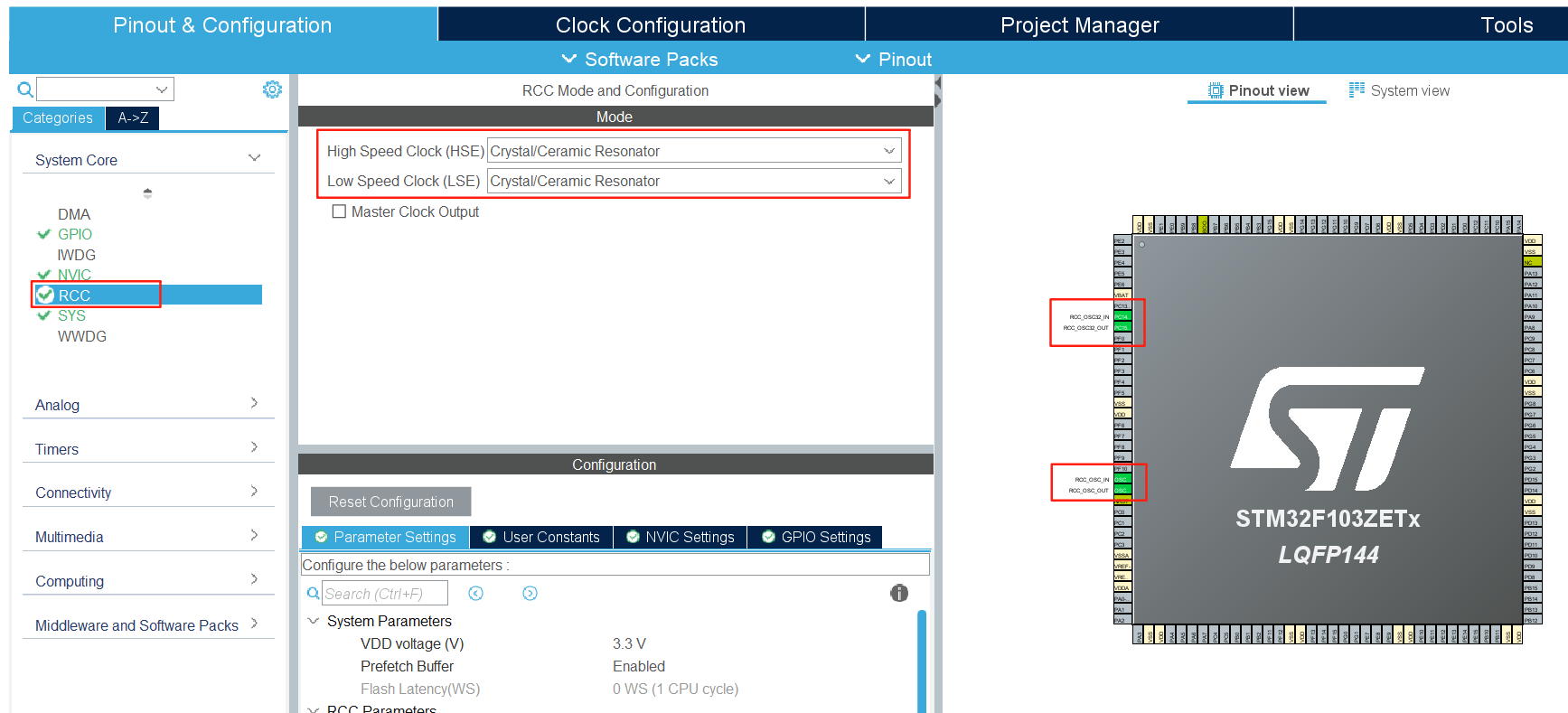Click the green check beside SYS
This screenshot has height=713, width=1568.
(x=43, y=315)
